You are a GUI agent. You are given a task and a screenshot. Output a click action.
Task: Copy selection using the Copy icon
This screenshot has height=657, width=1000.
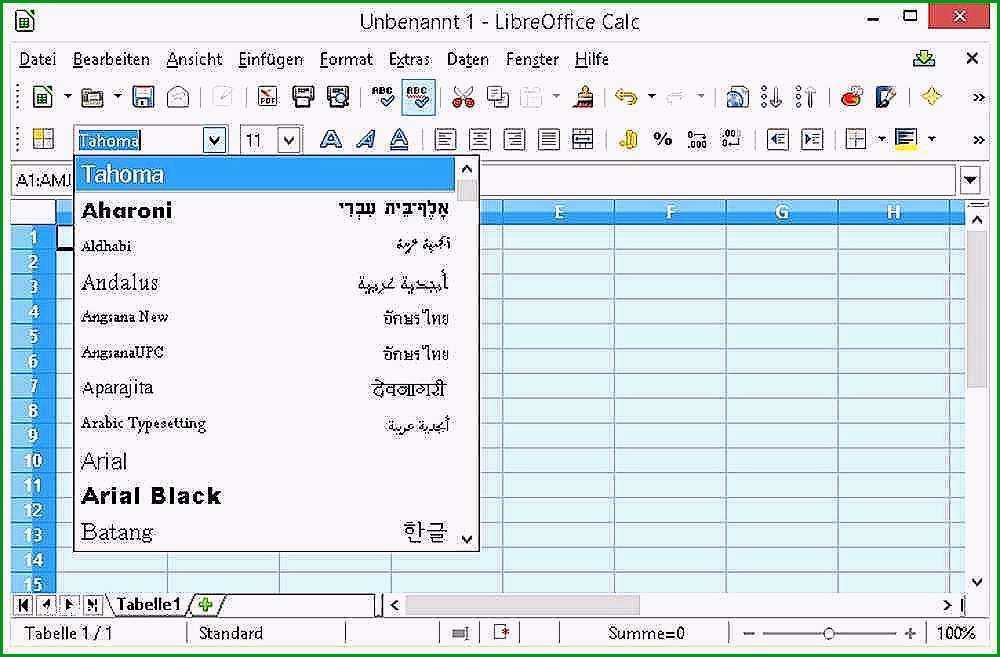point(497,97)
